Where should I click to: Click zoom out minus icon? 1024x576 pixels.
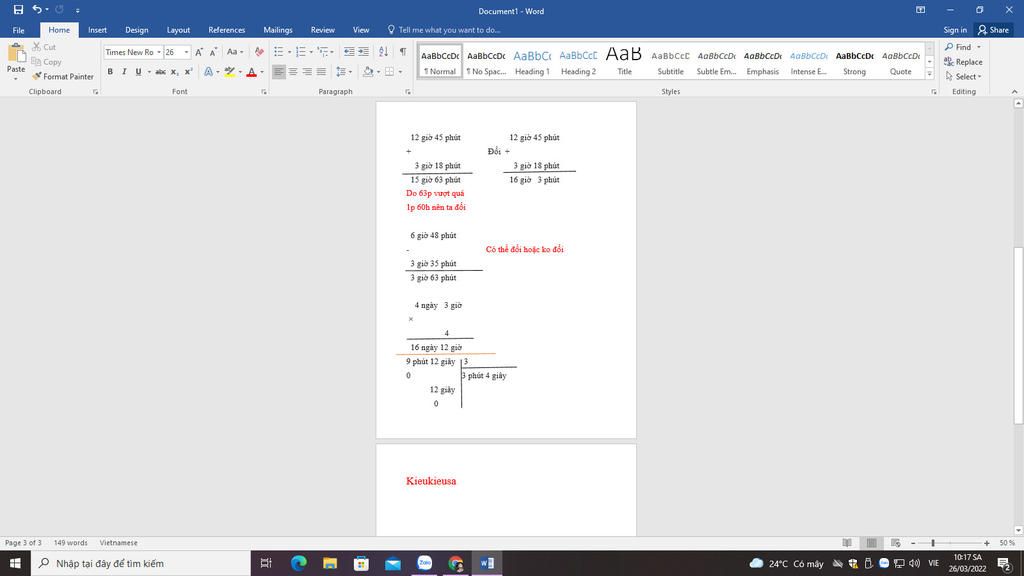[913, 543]
